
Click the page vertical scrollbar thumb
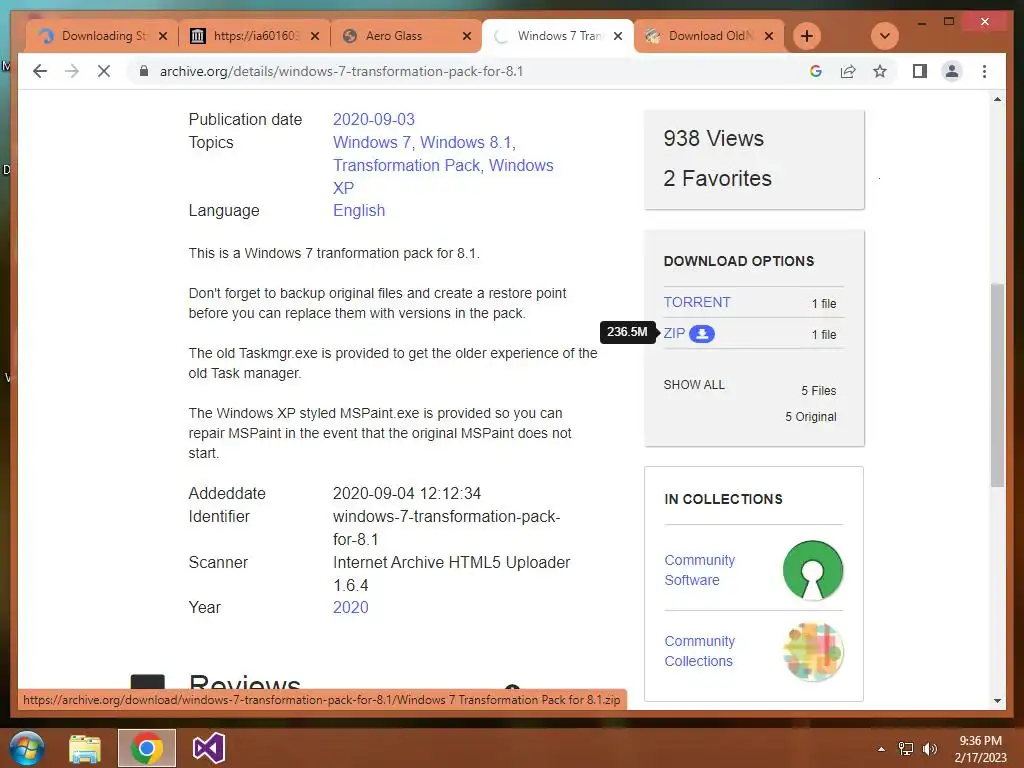(x=997, y=385)
